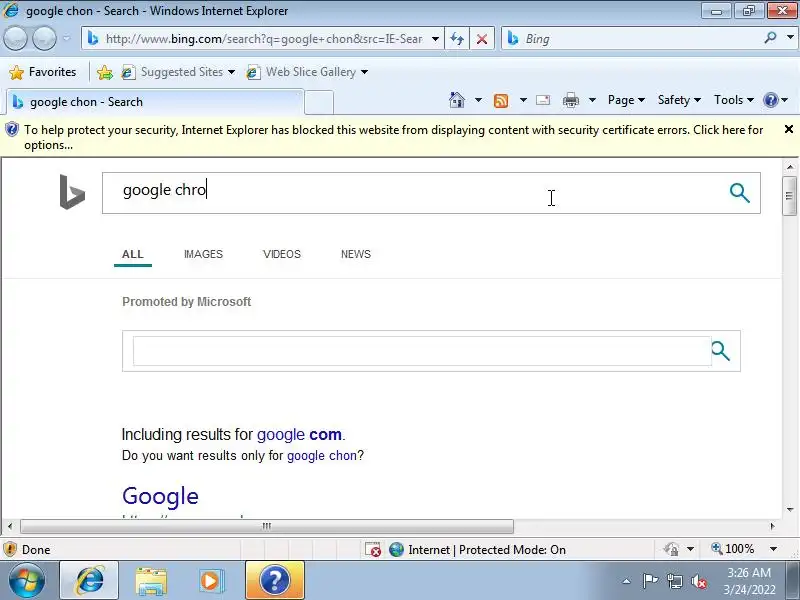Open the Help question mark menu

(x=776, y=100)
